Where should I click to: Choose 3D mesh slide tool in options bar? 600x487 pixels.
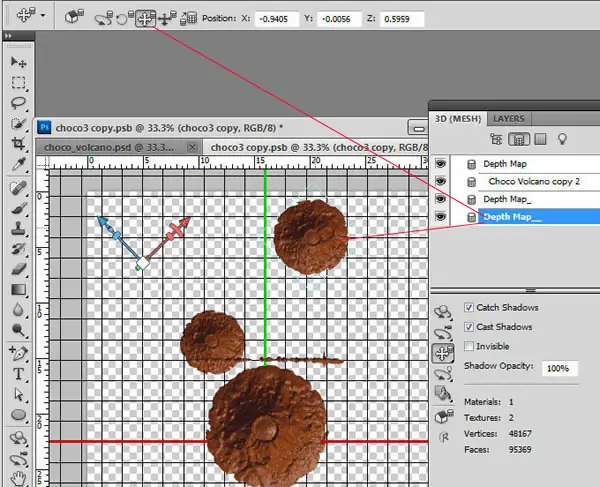[x=167, y=18]
